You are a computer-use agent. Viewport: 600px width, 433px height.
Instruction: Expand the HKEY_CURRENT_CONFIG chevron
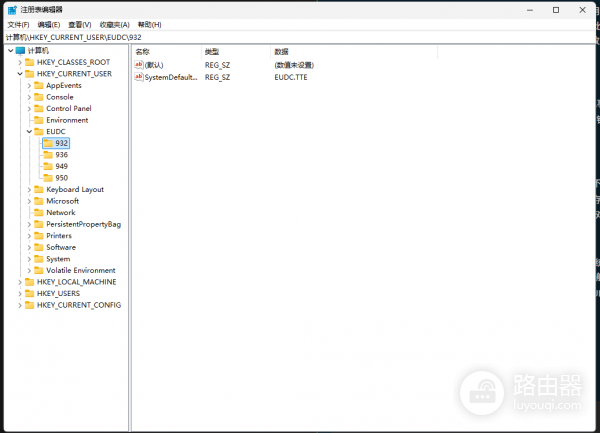20,305
